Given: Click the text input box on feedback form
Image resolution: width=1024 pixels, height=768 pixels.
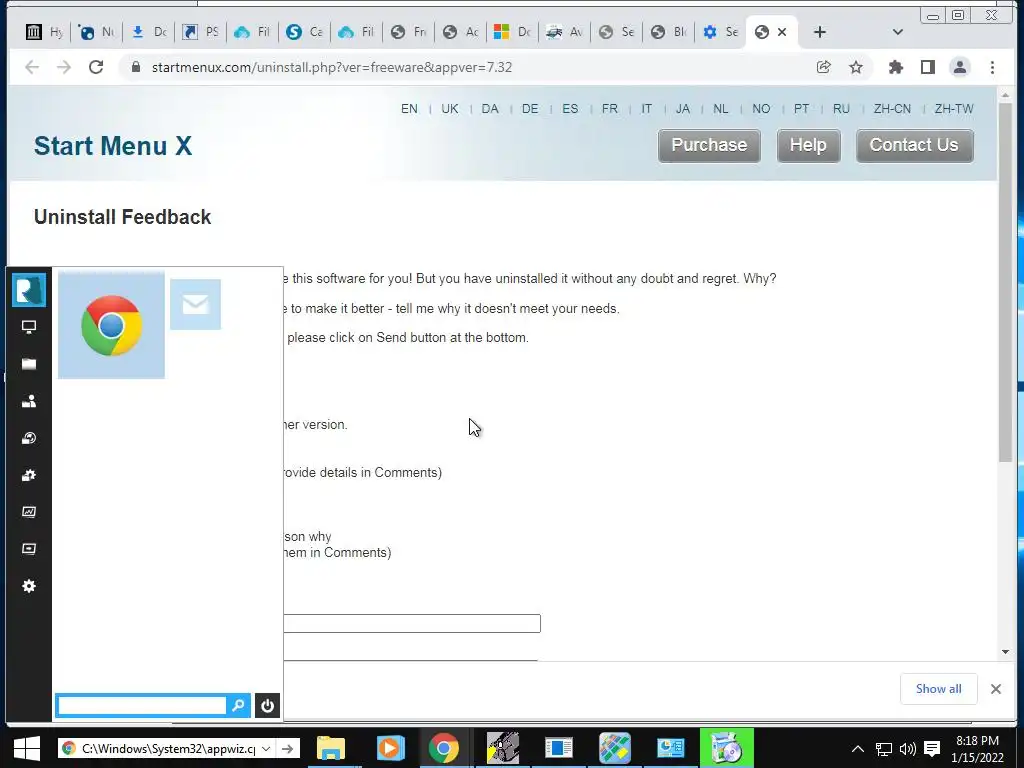Looking at the screenshot, I should (412, 623).
